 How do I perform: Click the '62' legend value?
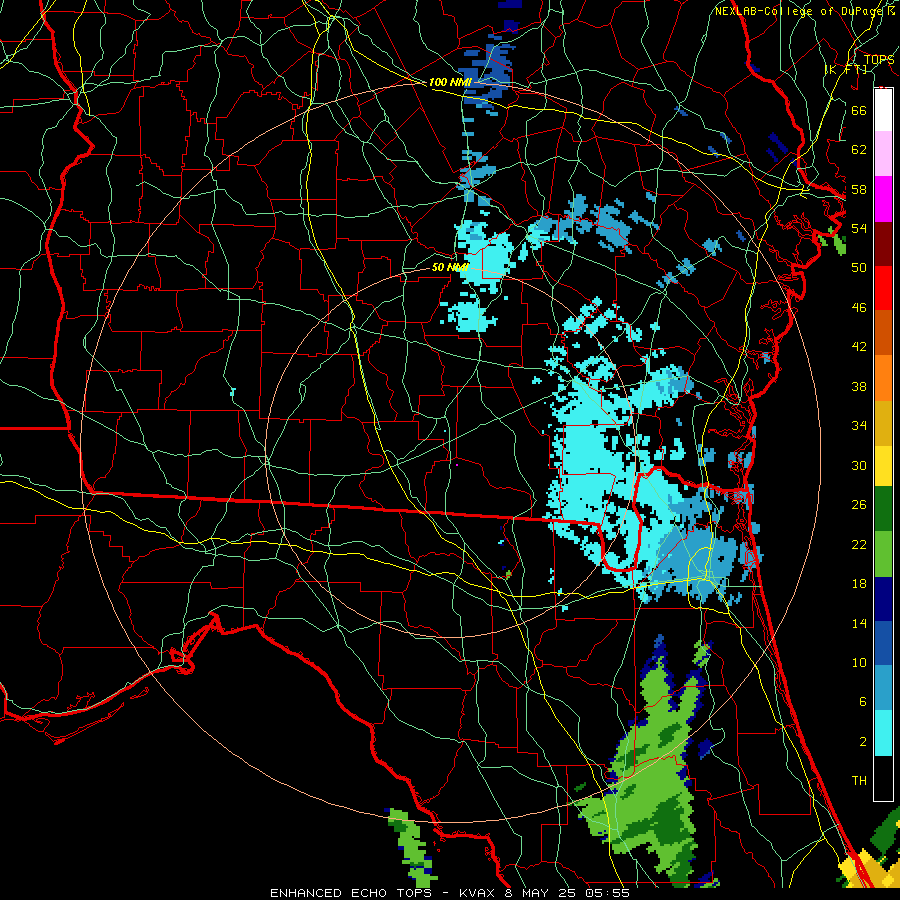[x=859, y=149]
